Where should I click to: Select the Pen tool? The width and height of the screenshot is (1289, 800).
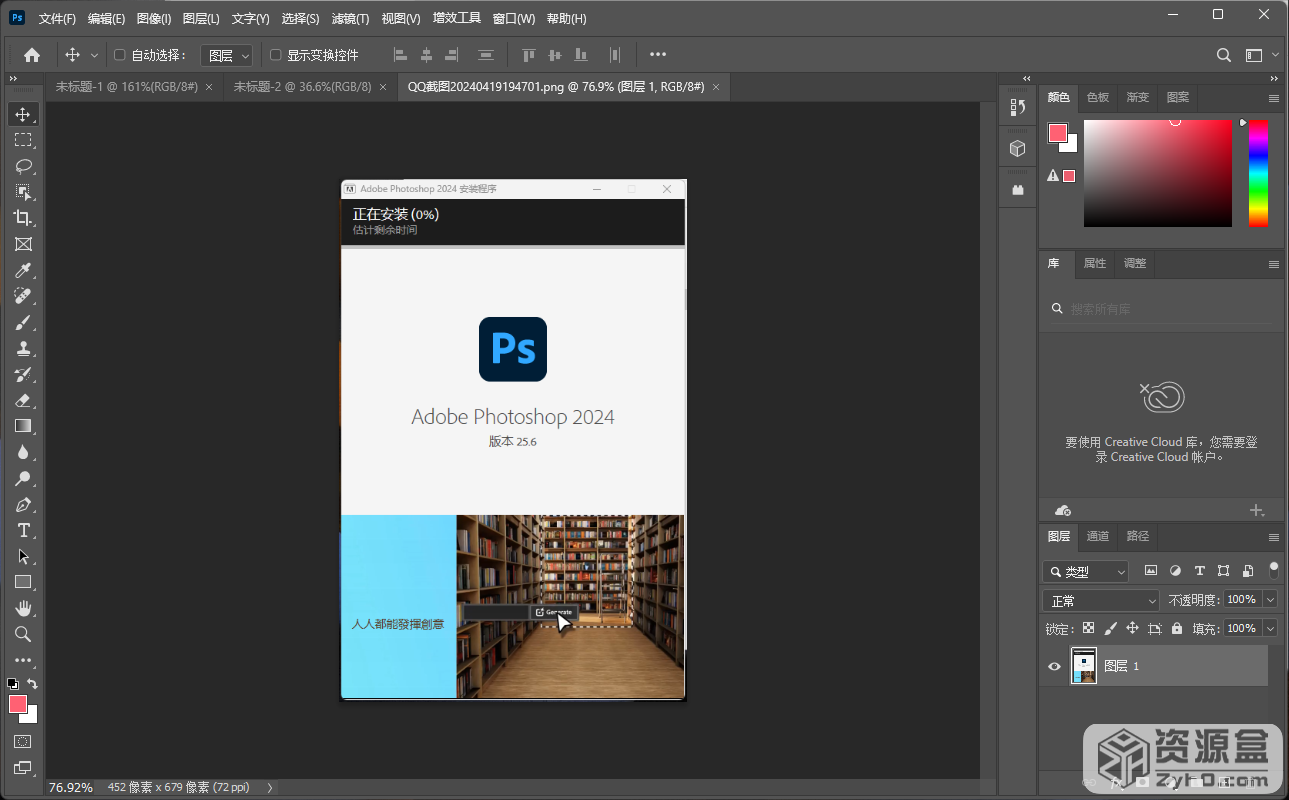tap(23, 504)
